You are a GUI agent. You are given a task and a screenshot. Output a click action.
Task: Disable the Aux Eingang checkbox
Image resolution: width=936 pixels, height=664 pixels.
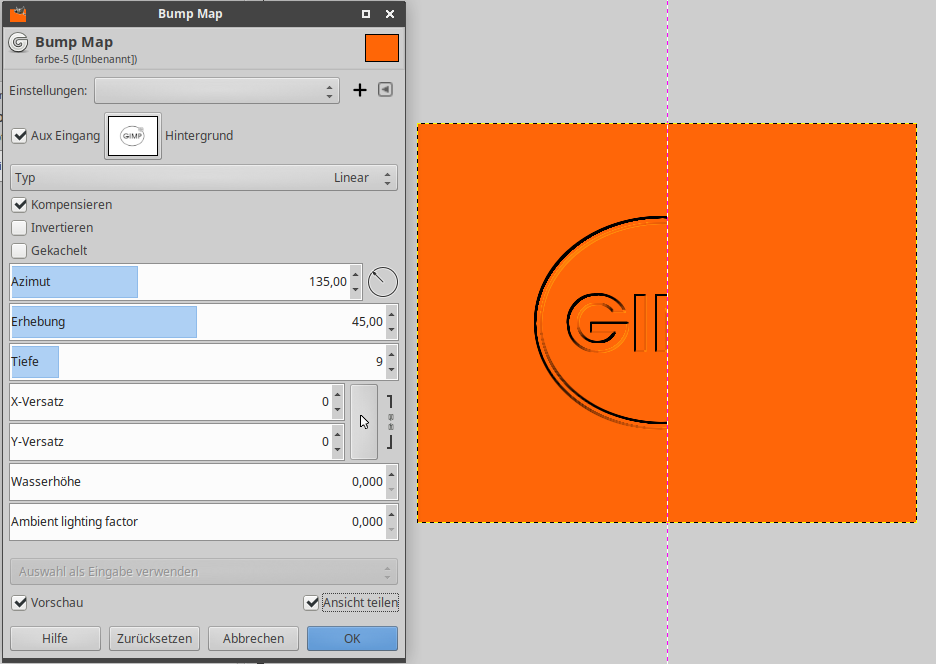19,135
